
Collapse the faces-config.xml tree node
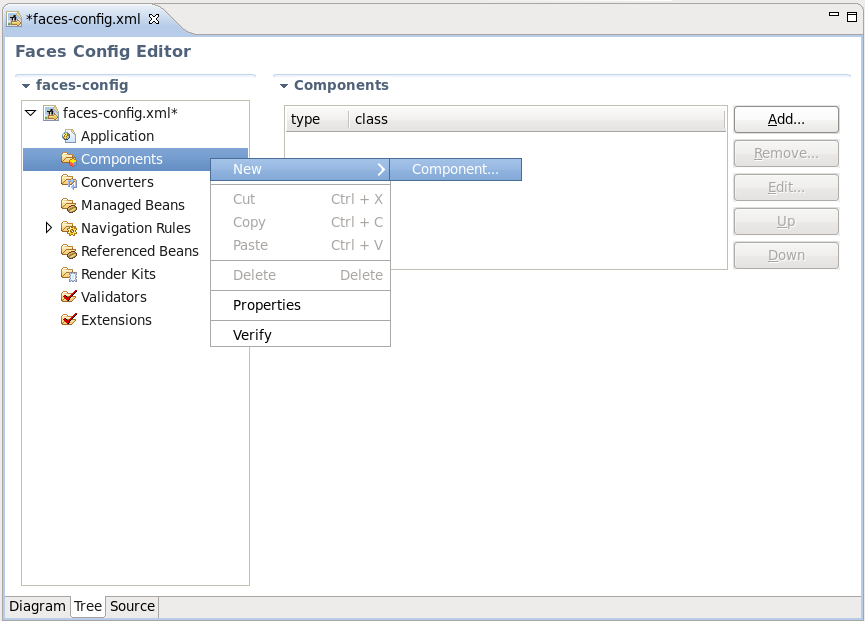coord(31,113)
